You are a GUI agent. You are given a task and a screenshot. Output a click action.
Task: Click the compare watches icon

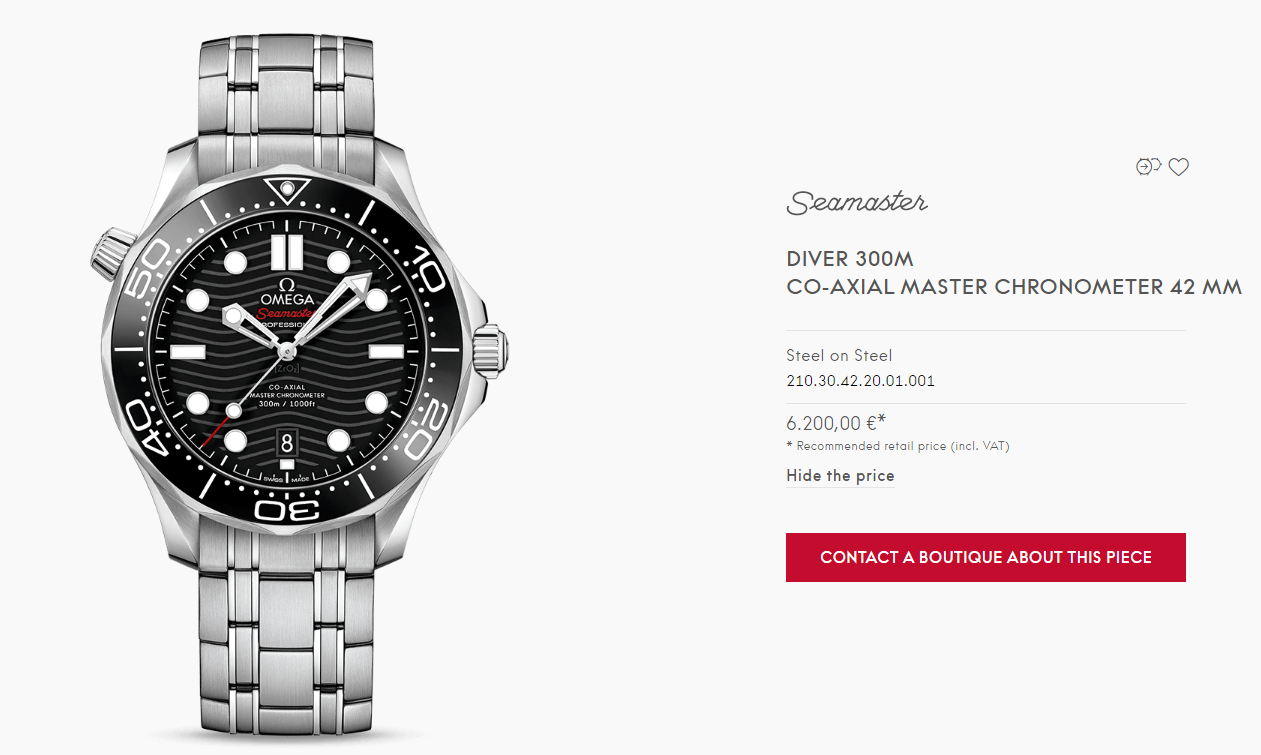[x=1147, y=167]
